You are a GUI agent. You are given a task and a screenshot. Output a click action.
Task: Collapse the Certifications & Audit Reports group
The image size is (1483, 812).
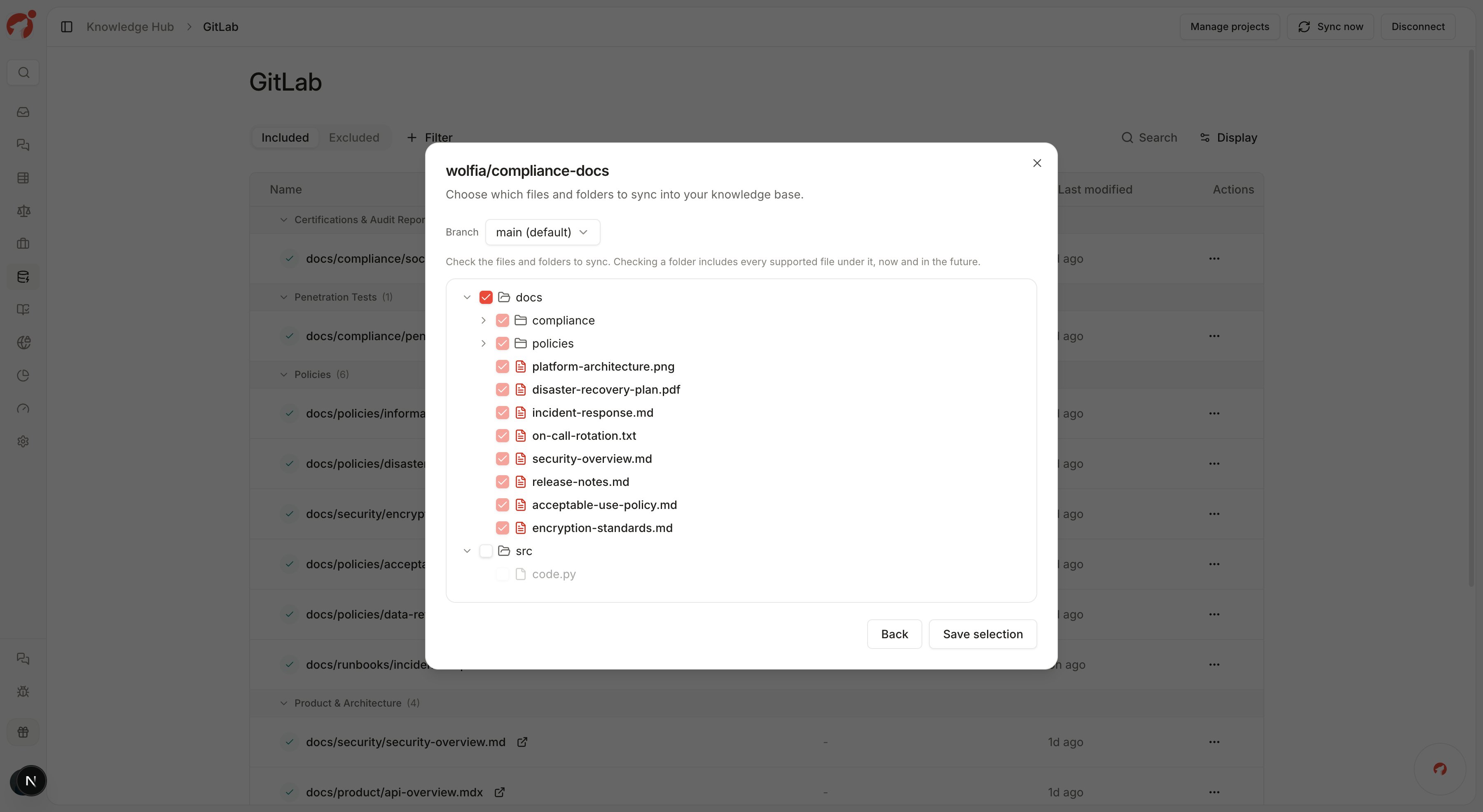coord(283,220)
